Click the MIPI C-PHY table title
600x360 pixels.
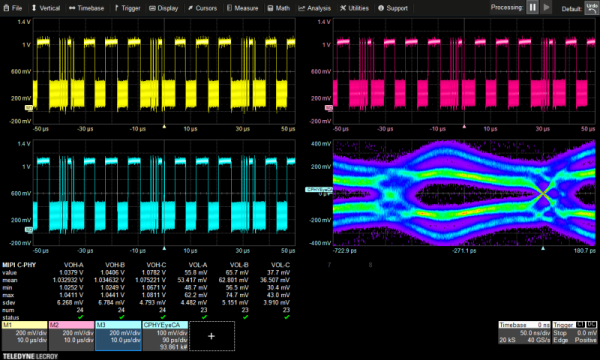tap(19, 265)
